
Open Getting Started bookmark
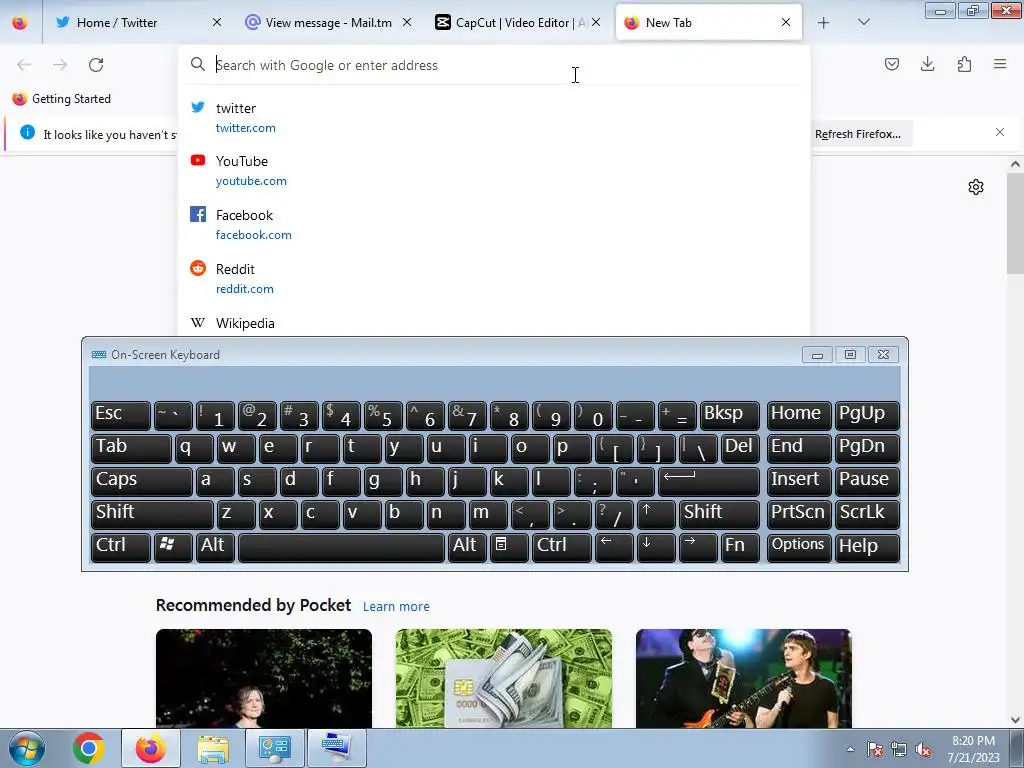[x=61, y=99]
